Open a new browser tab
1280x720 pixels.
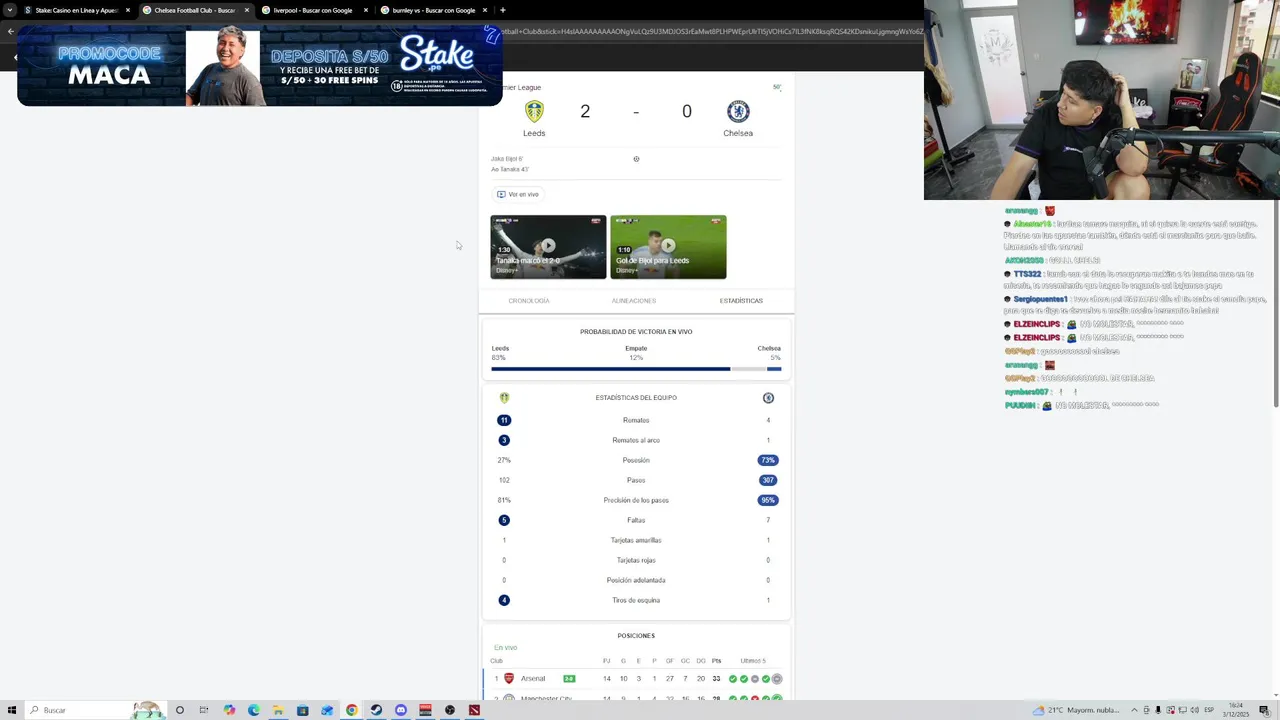point(502,10)
